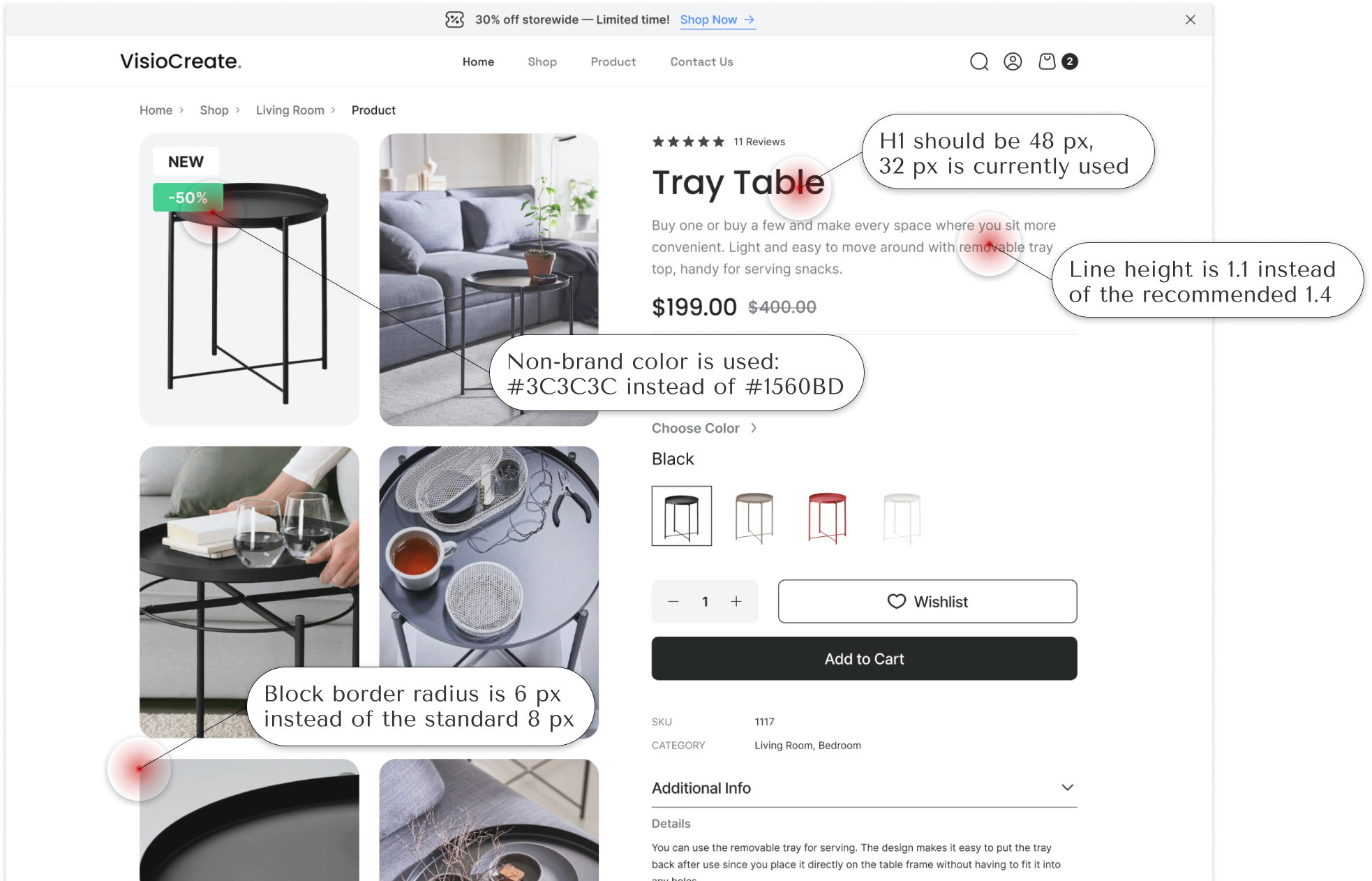Add item via Wishlist heart button
This screenshot has width=1372, height=881.
(x=927, y=601)
